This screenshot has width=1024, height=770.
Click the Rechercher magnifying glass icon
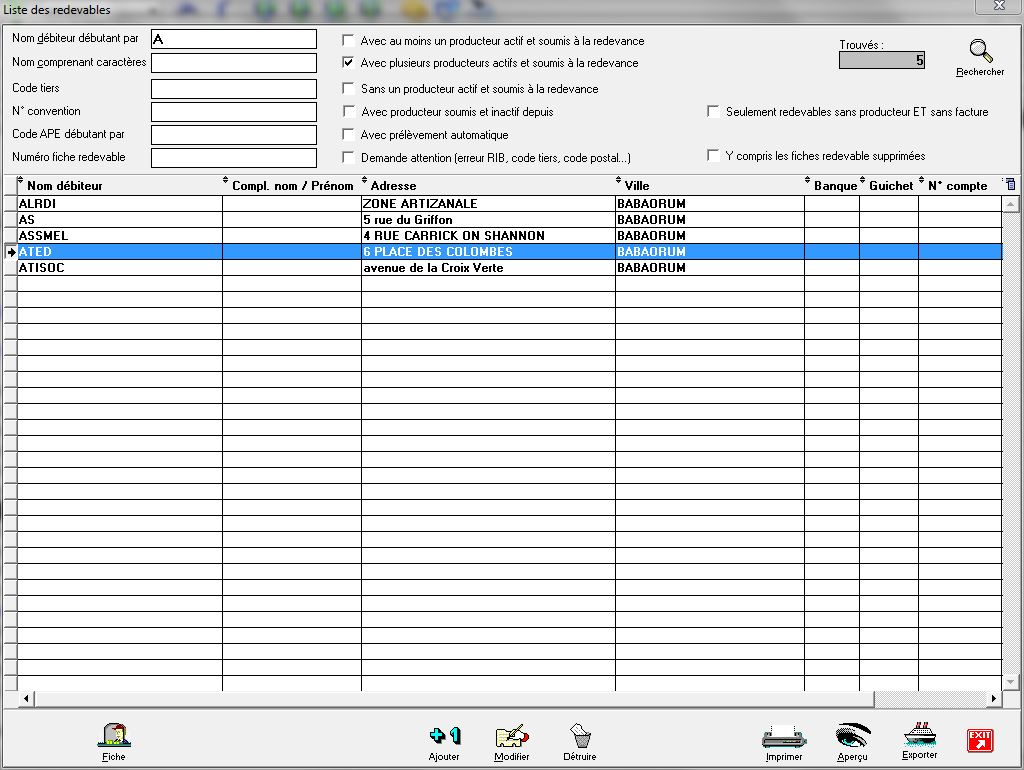[980, 52]
